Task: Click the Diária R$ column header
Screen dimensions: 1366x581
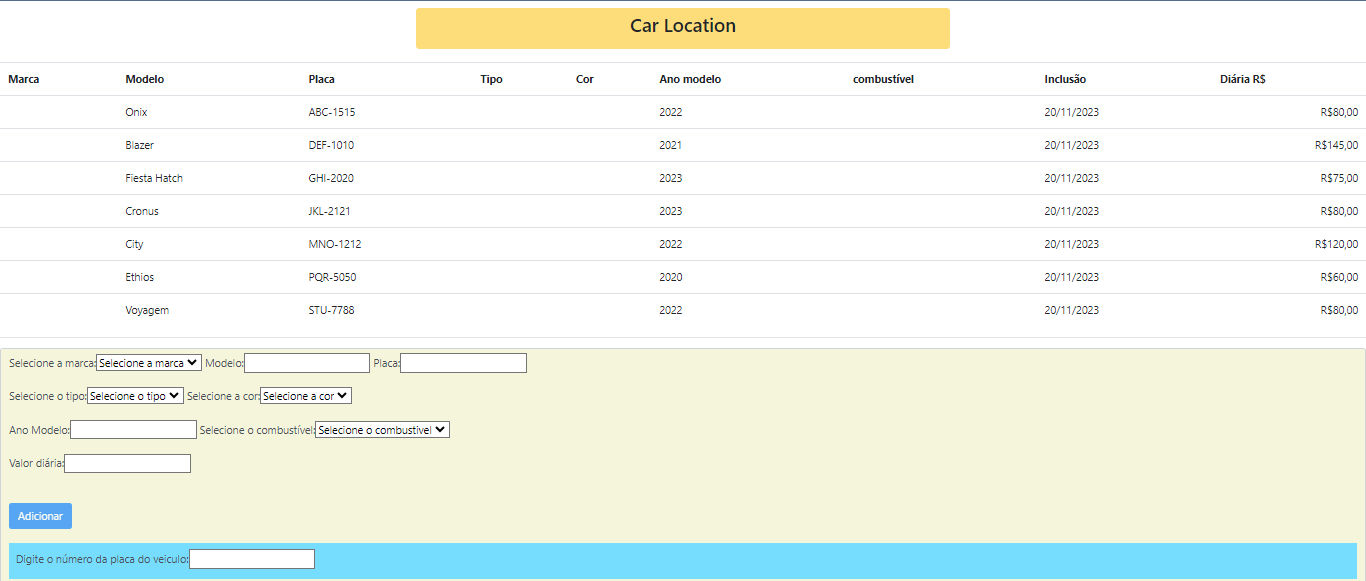Action: click(x=1243, y=79)
